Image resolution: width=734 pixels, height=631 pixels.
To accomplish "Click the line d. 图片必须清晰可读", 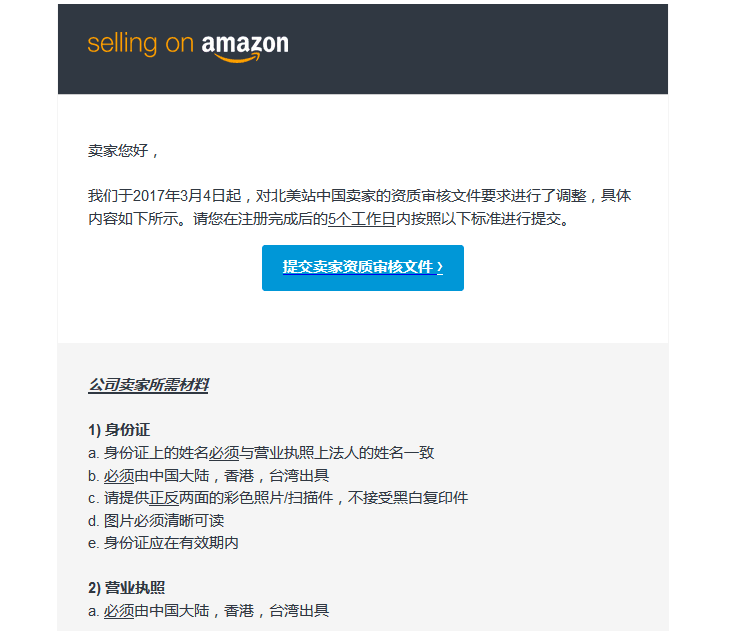I will coord(156,521).
